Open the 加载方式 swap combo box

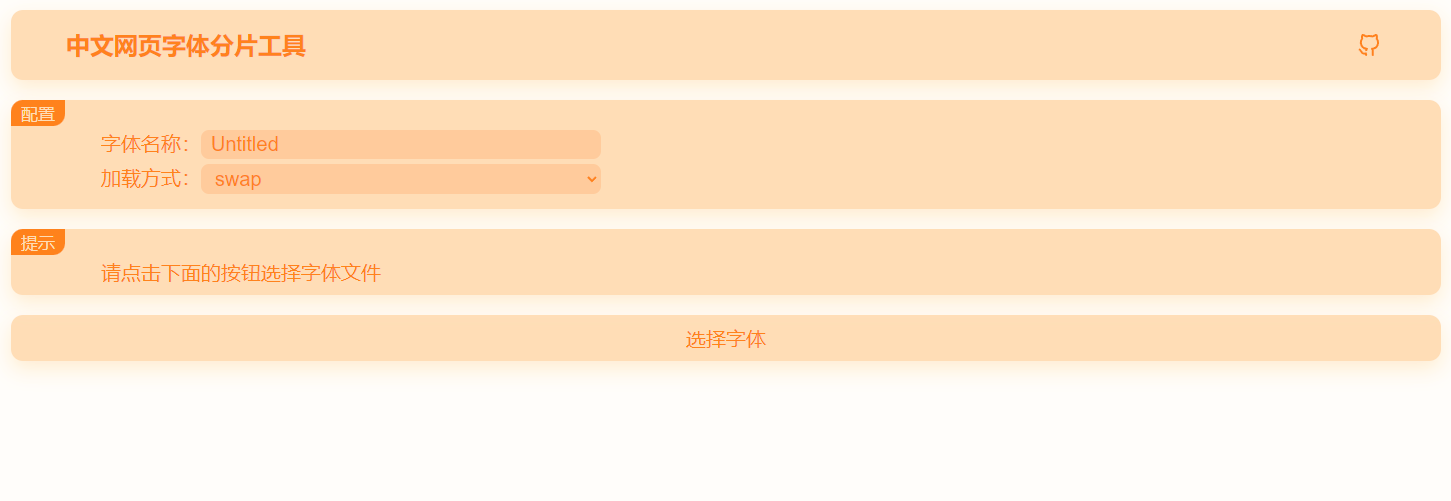[x=400, y=179]
